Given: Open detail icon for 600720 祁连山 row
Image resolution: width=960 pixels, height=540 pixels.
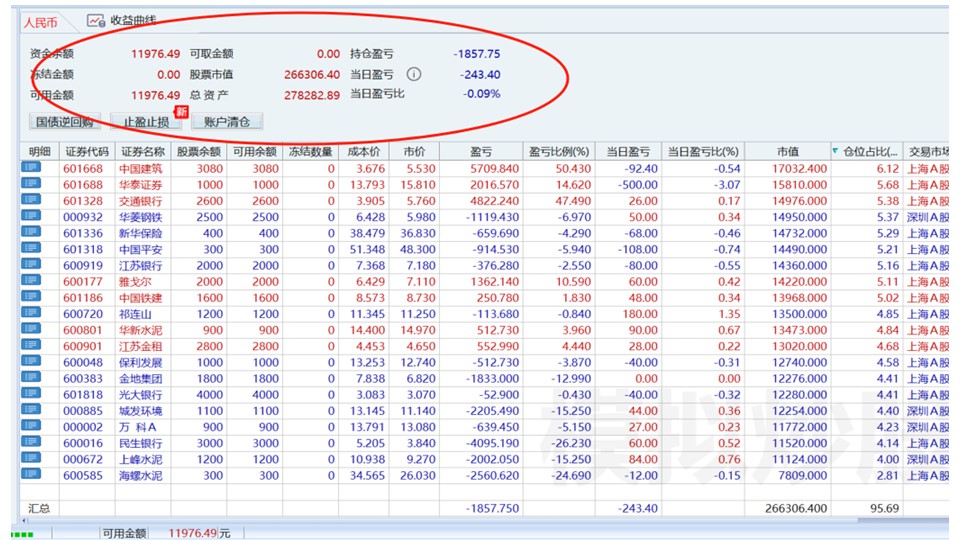Looking at the screenshot, I should (x=31, y=312).
